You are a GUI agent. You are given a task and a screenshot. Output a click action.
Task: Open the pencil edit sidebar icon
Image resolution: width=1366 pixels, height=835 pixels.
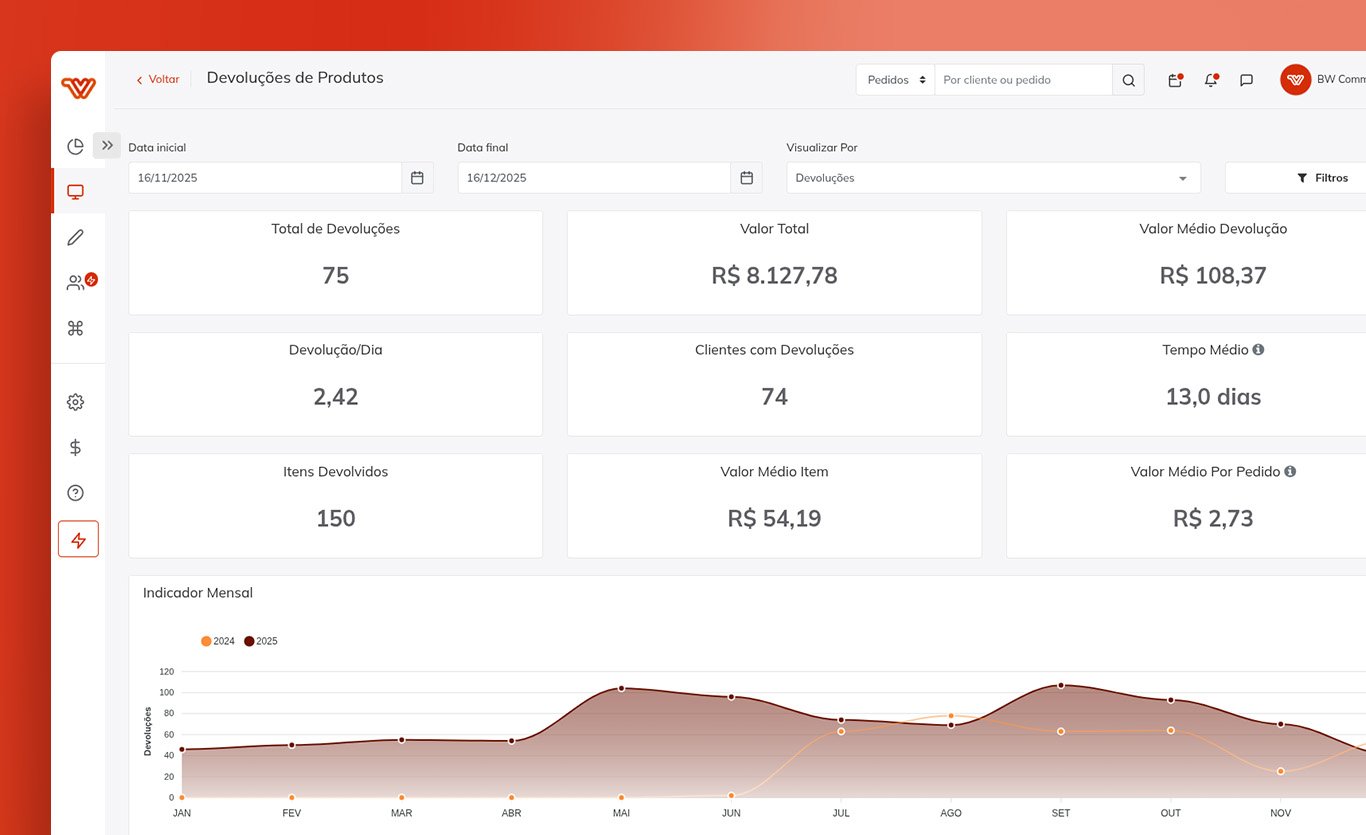tap(75, 237)
